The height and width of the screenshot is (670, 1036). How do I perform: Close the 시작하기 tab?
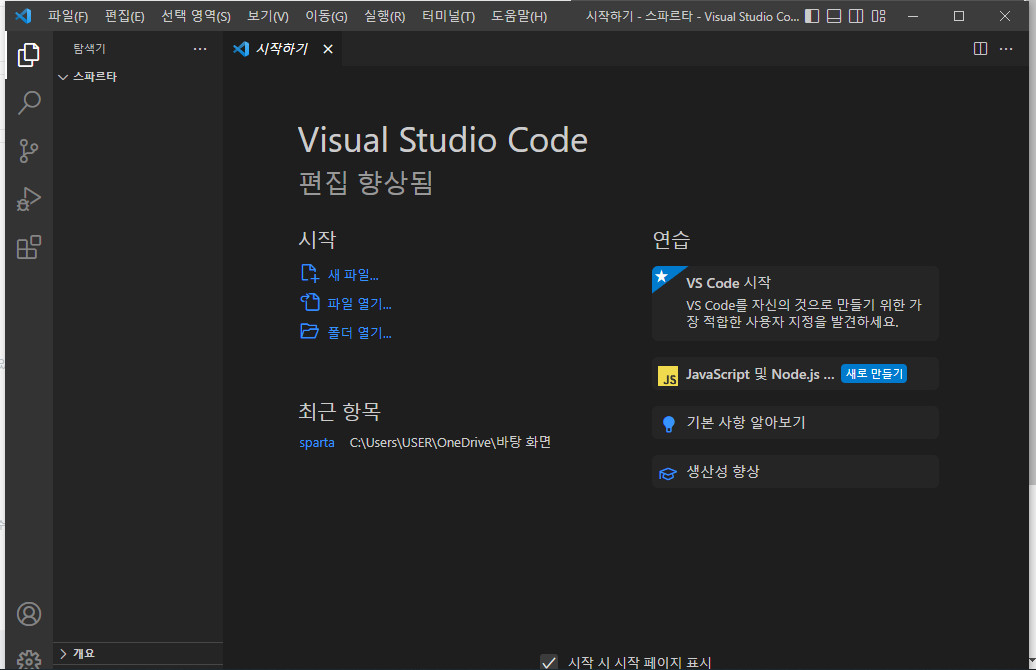[328, 49]
